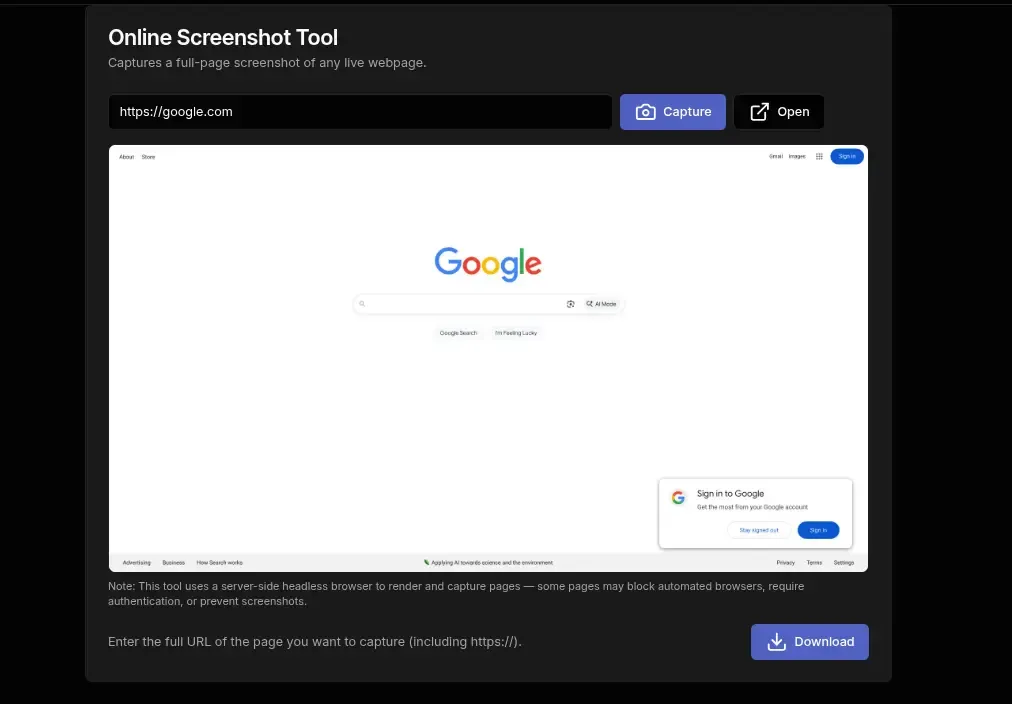Screen dimensions: 1012x704
Task: Open Gmail from the top links
Action: tap(775, 156)
